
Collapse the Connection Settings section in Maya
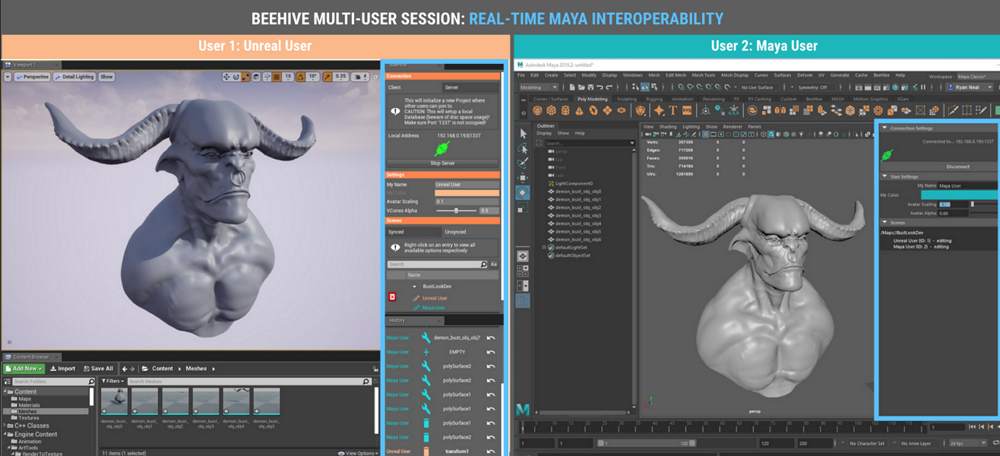tap(884, 128)
